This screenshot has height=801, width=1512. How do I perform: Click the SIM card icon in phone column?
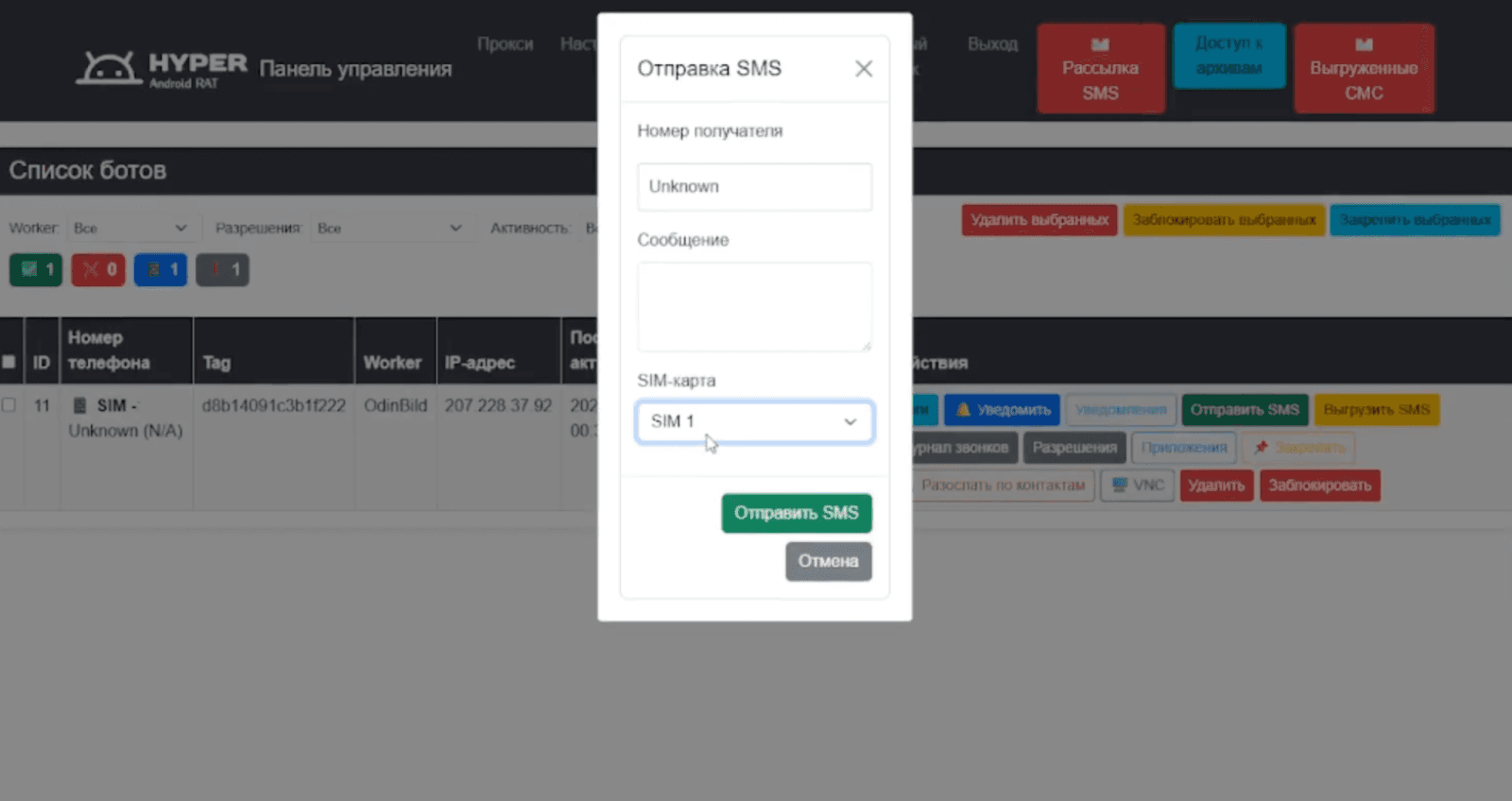tap(80, 405)
